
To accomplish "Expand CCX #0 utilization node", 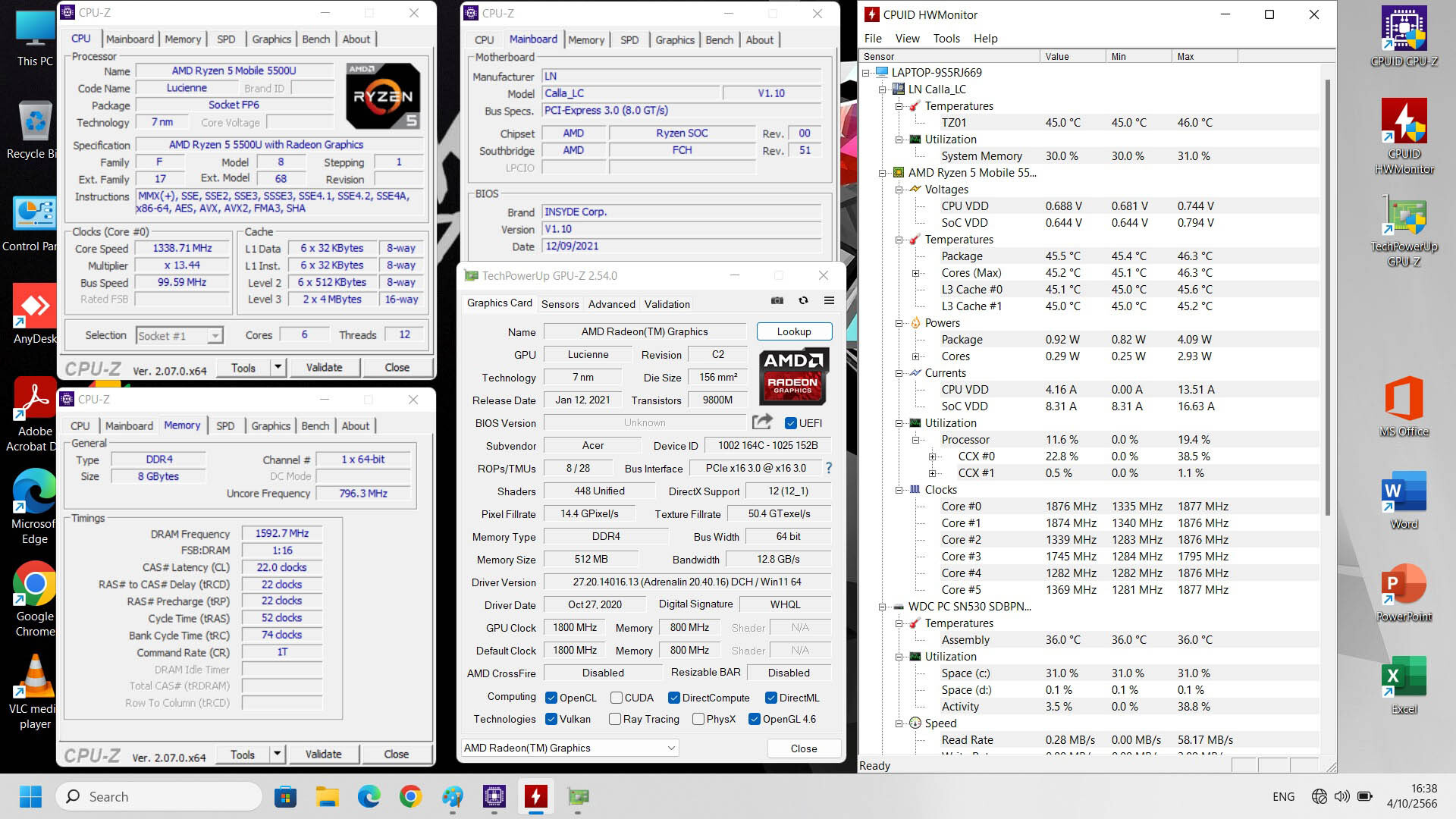I will 933,457.
